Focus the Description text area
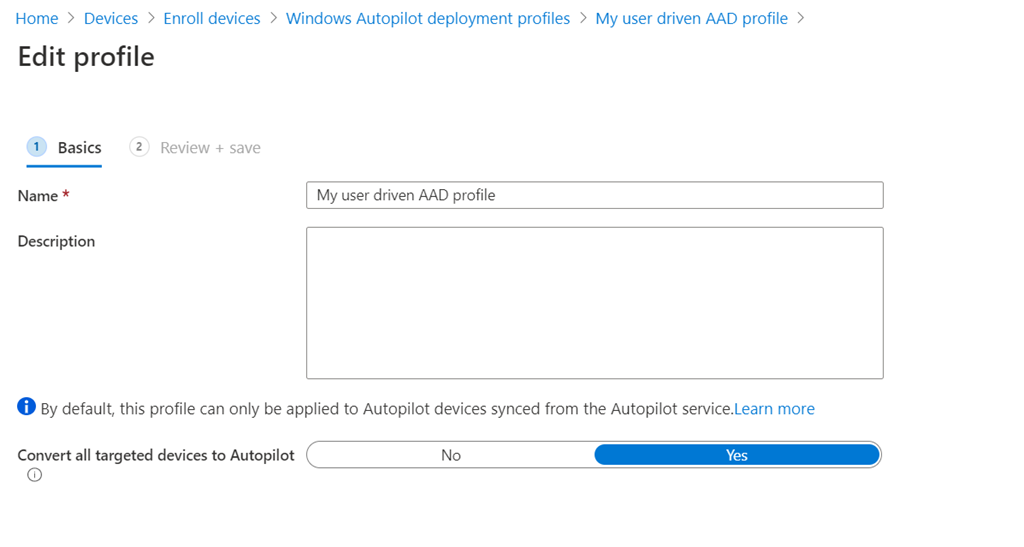 [x=594, y=302]
